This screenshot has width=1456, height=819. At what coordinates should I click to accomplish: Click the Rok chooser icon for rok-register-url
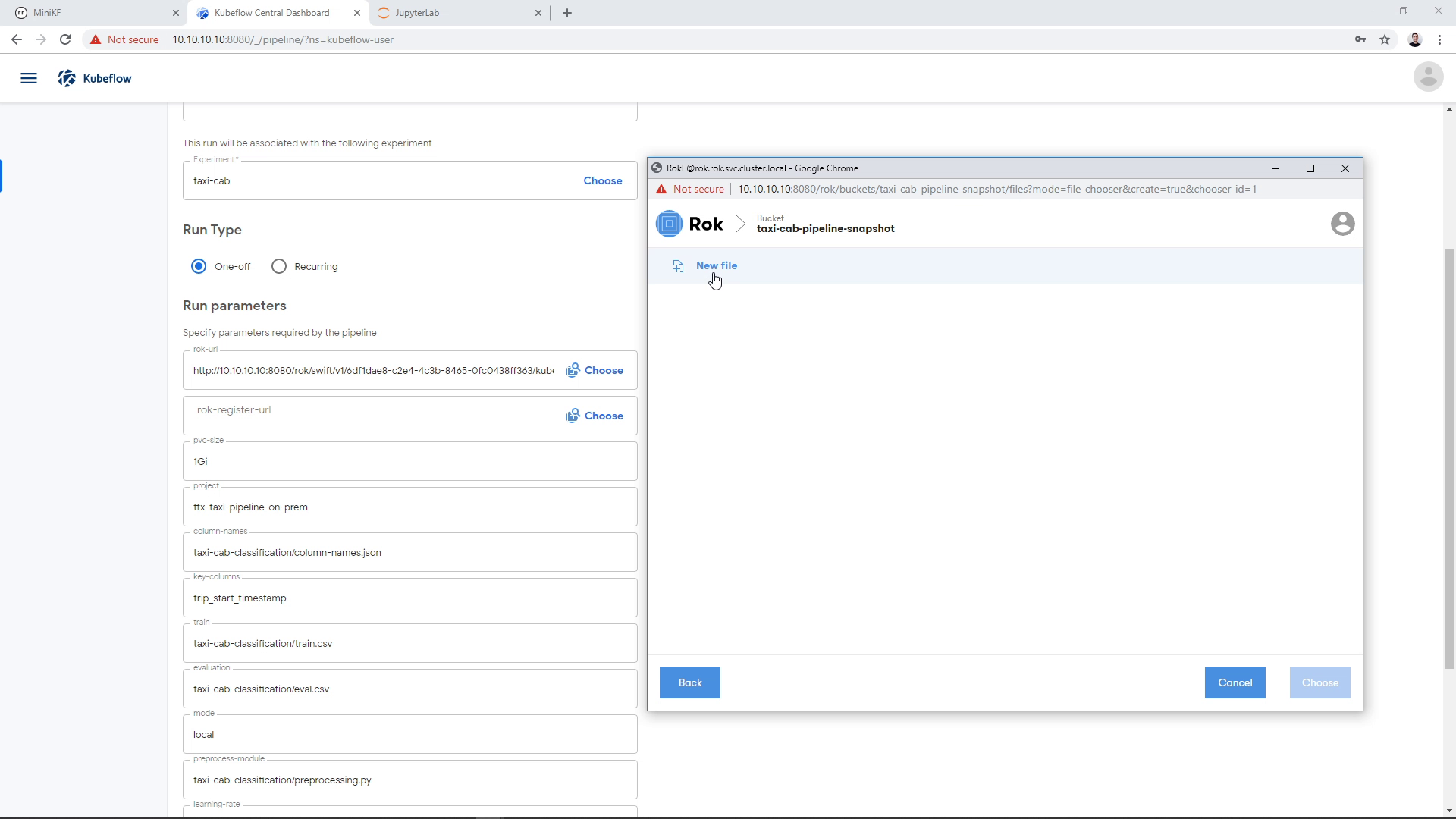click(573, 416)
